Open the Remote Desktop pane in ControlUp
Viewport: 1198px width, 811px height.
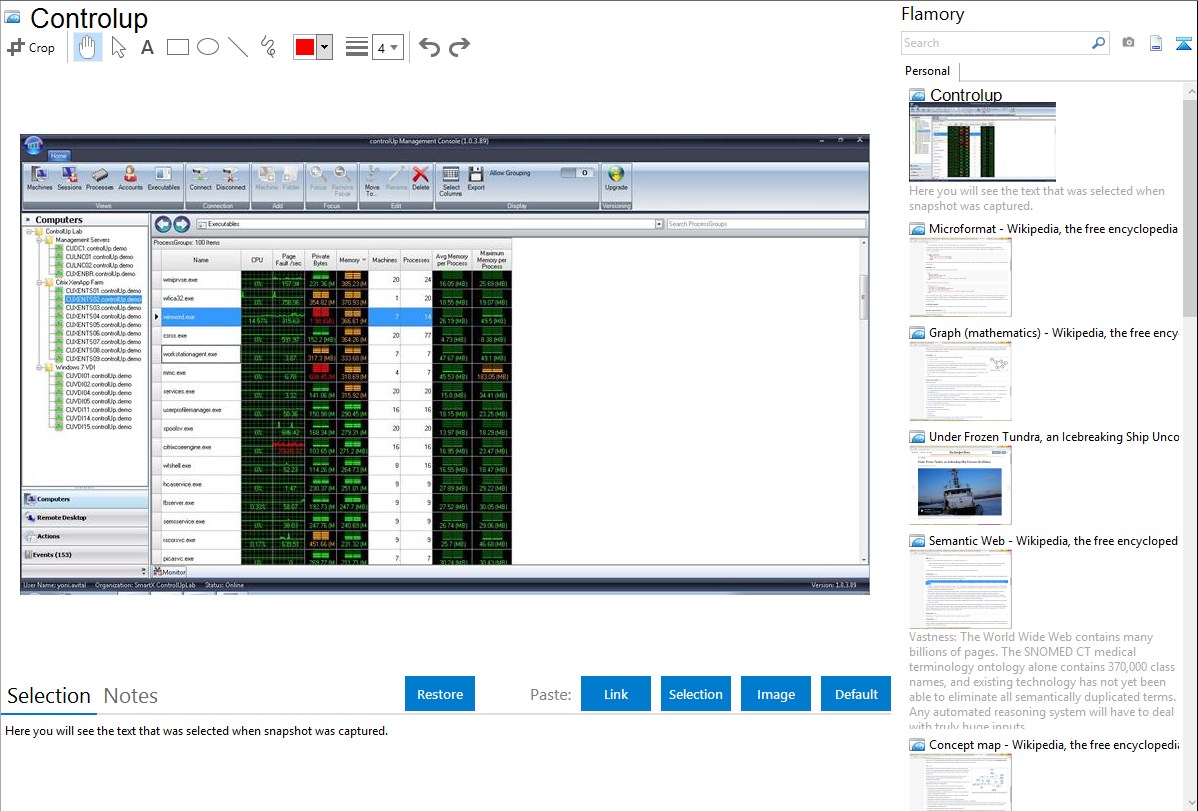coord(85,517)
